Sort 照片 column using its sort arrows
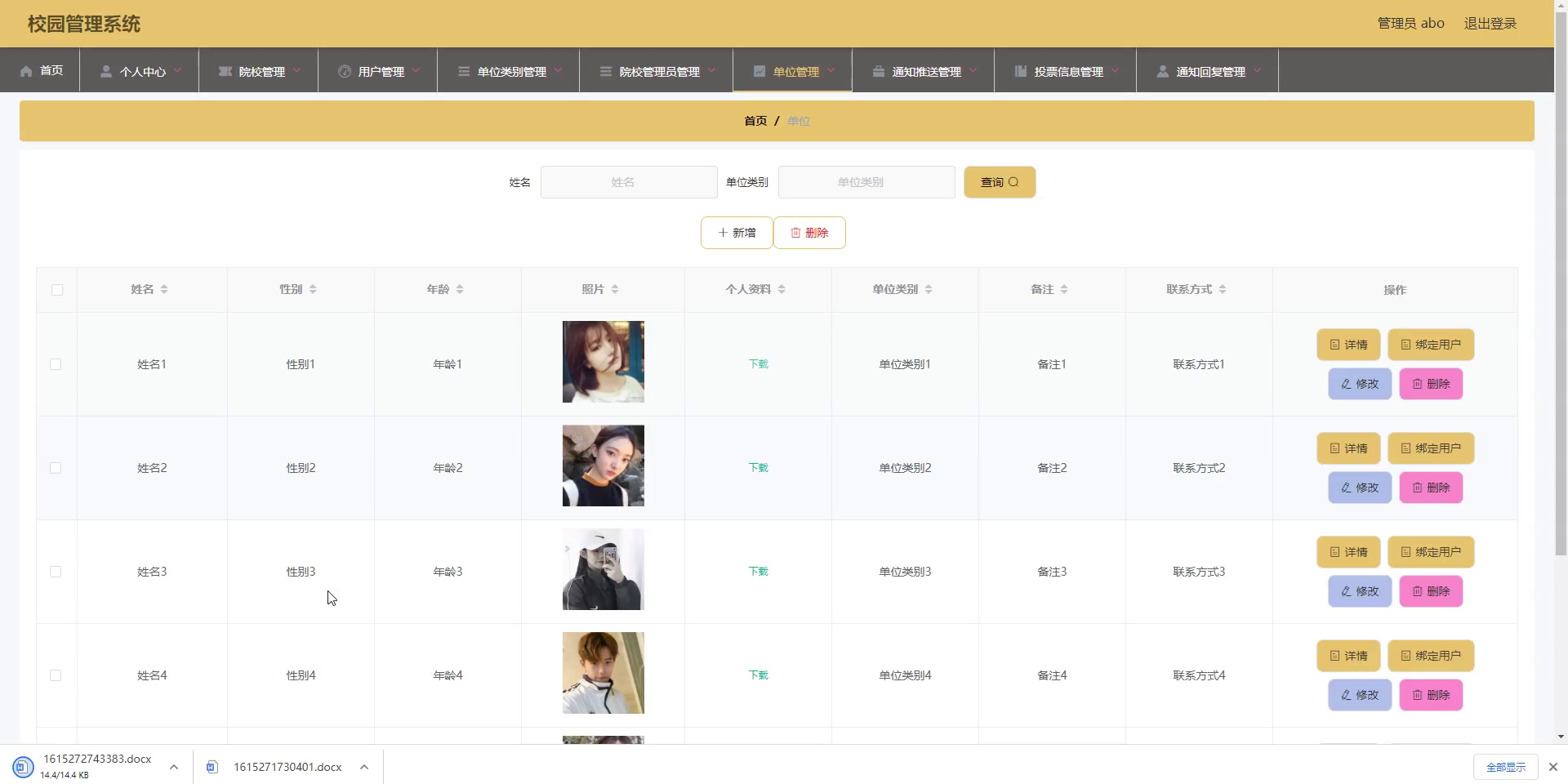The width and height of the screenshot is (1568, 784). [615, 289]
